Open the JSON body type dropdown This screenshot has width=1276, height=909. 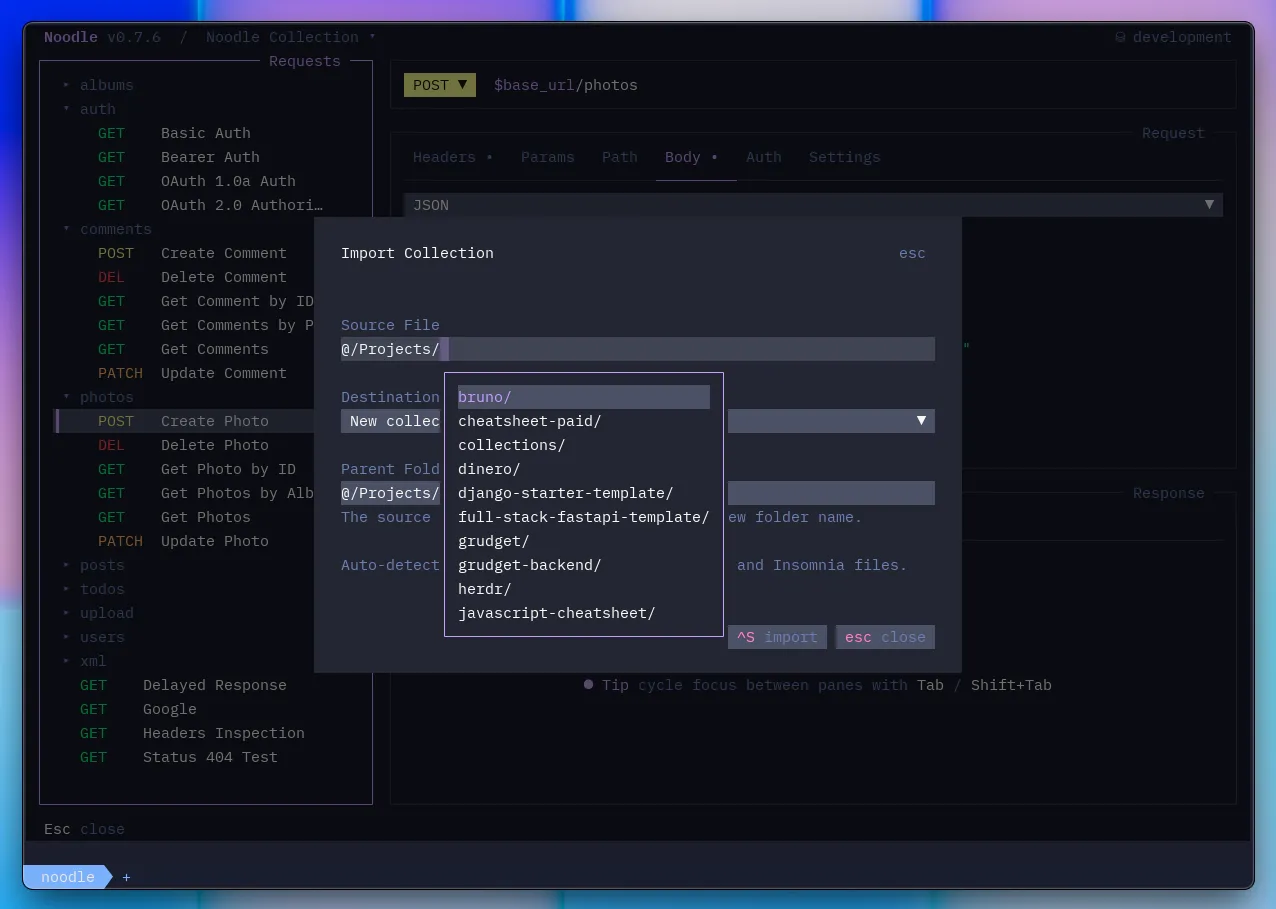[813, 205]
